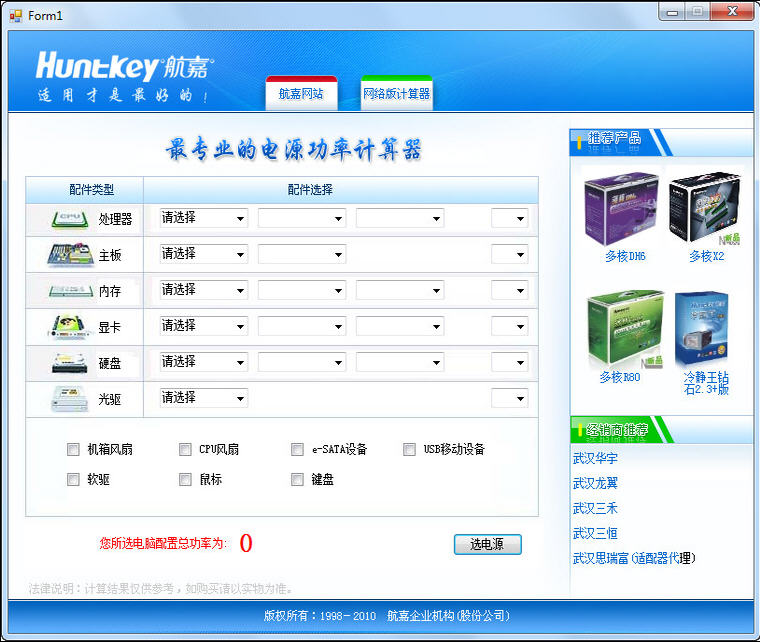
Task: Expand the 显卡 third dropdown
Action: [x=400, y=326]
